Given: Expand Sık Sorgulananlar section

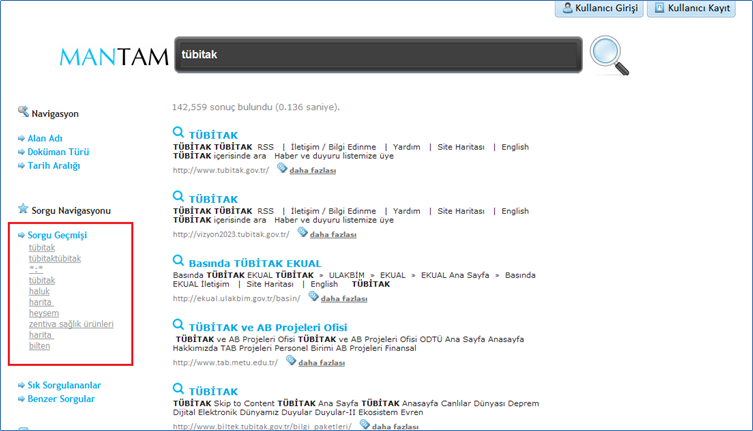Looking at the screenshot, I should [64, 385].
